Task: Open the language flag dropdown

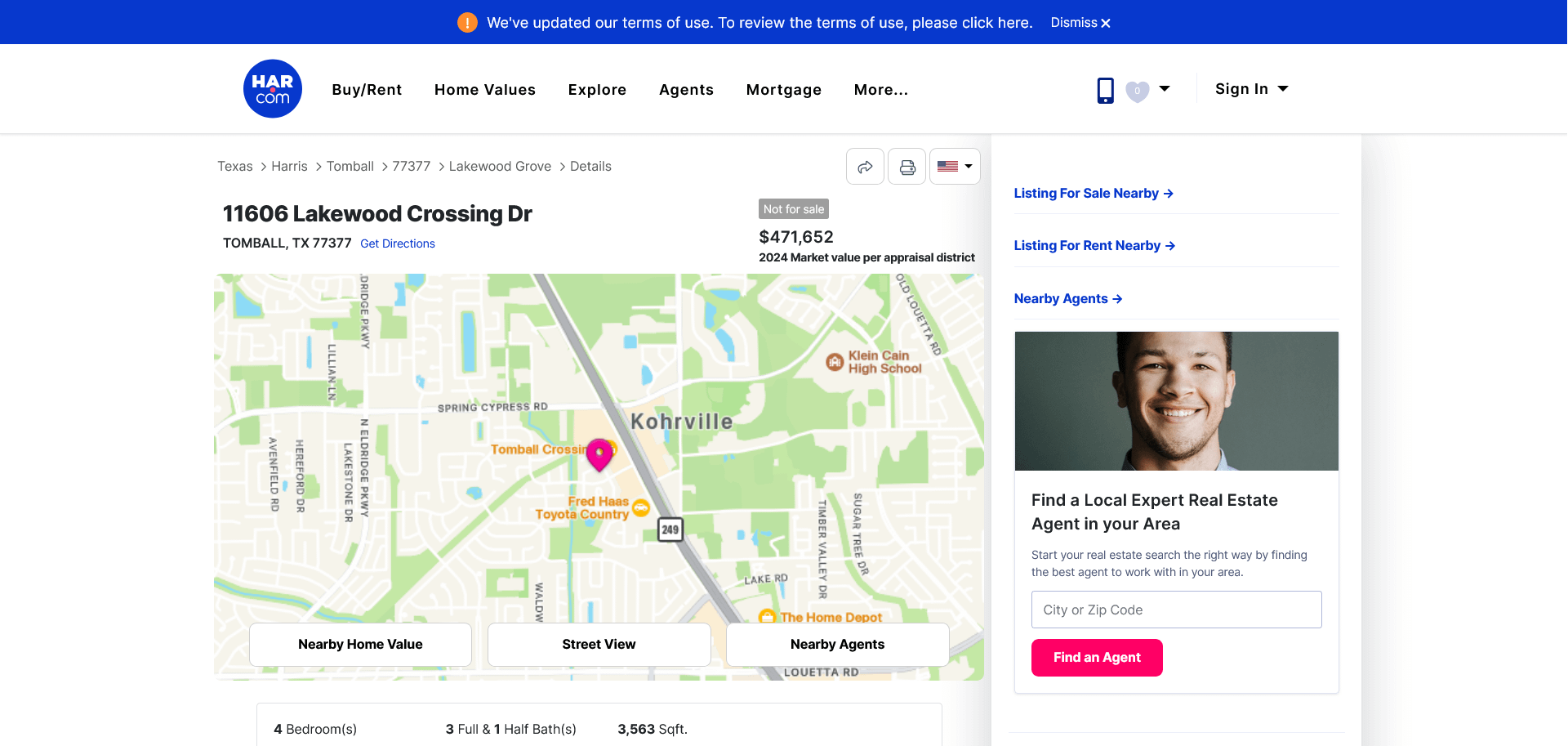Action: (x=955, y=167)
